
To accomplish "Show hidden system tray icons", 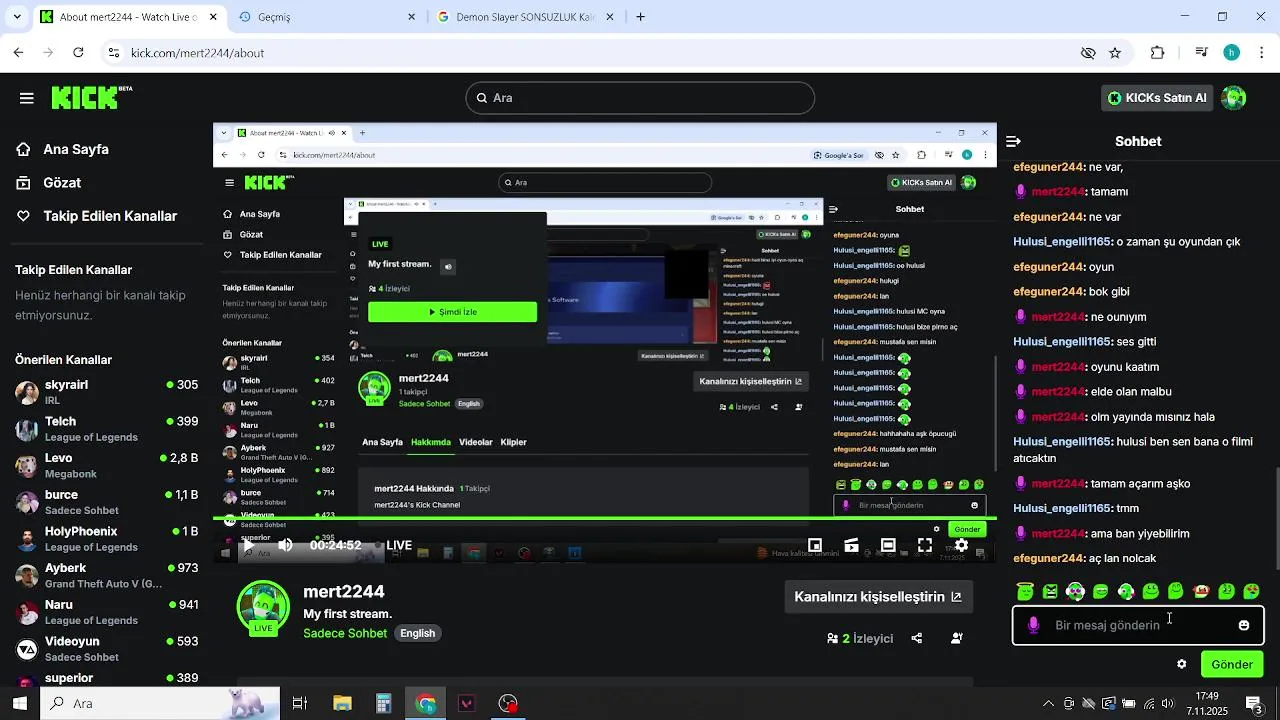I will 1048,704.
